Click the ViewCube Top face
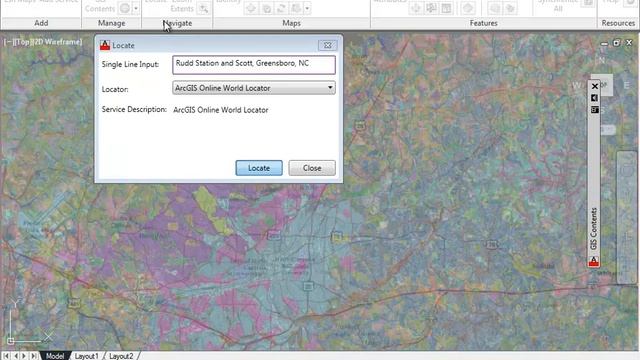 coord(603,84)
